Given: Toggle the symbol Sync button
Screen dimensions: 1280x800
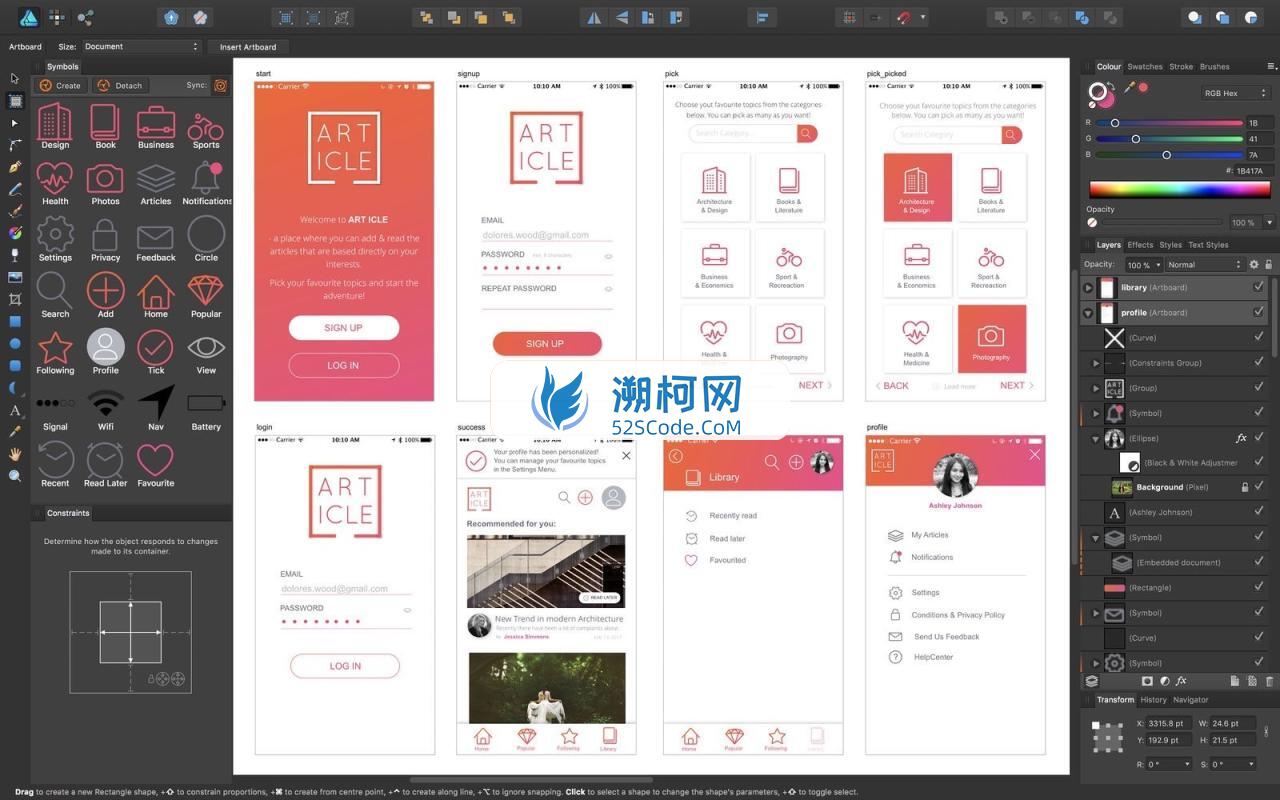Looking at the screenshot, I should point(221,86).
